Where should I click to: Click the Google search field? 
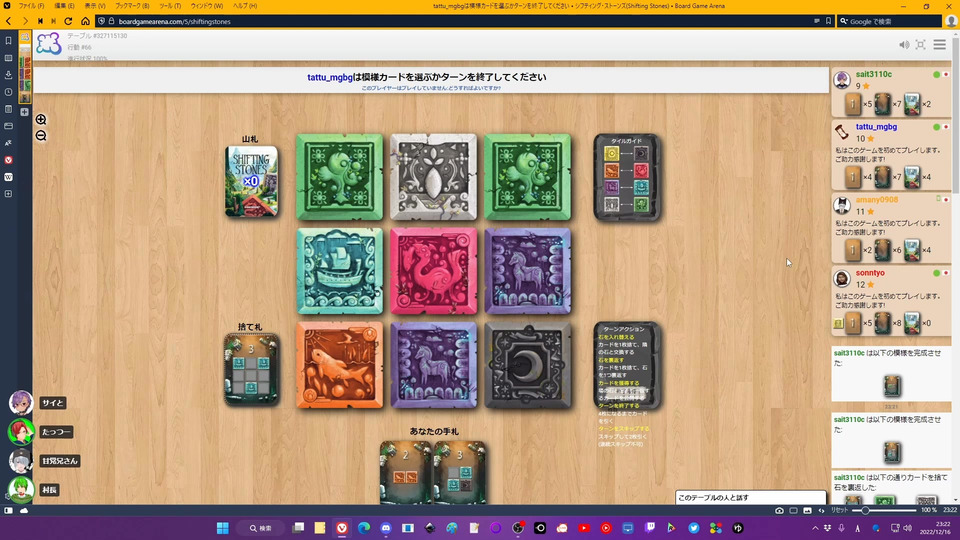pyautogui.click(x=889, y=21)
